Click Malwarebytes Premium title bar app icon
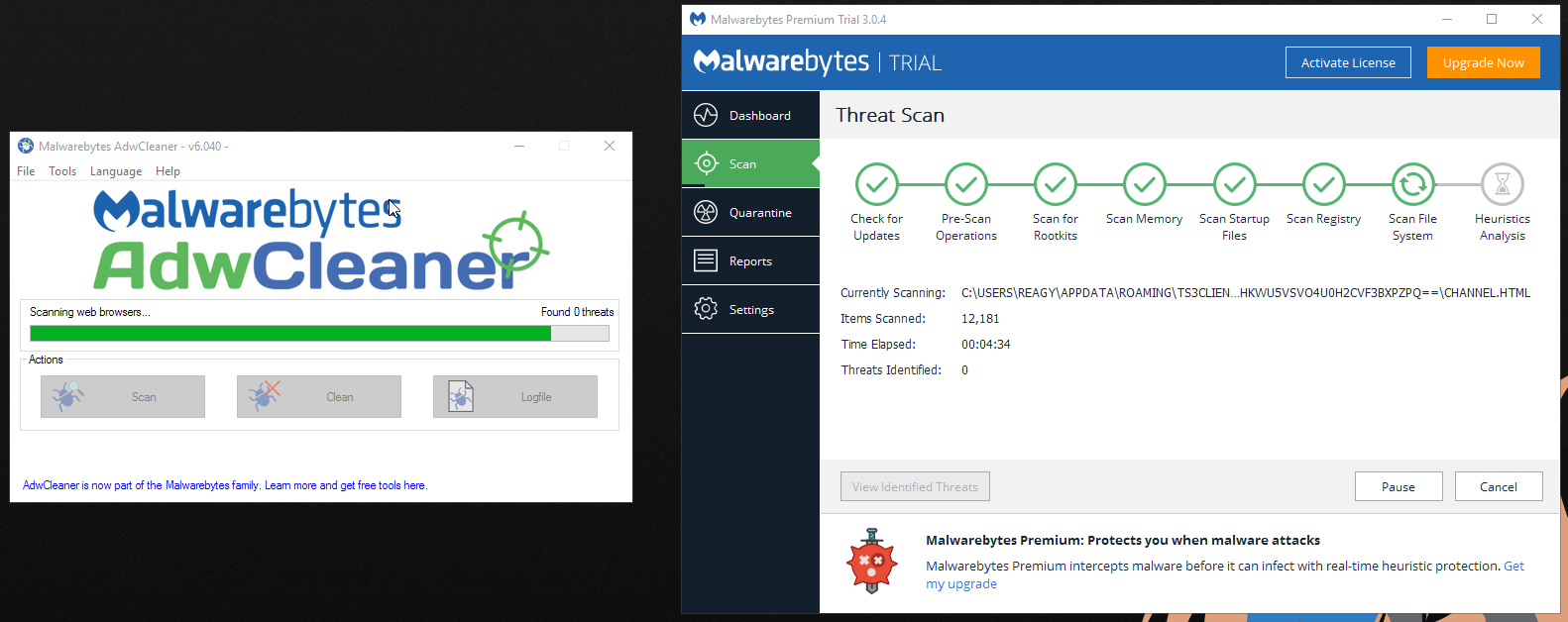The image size is (1568, 622). point(698,19)
